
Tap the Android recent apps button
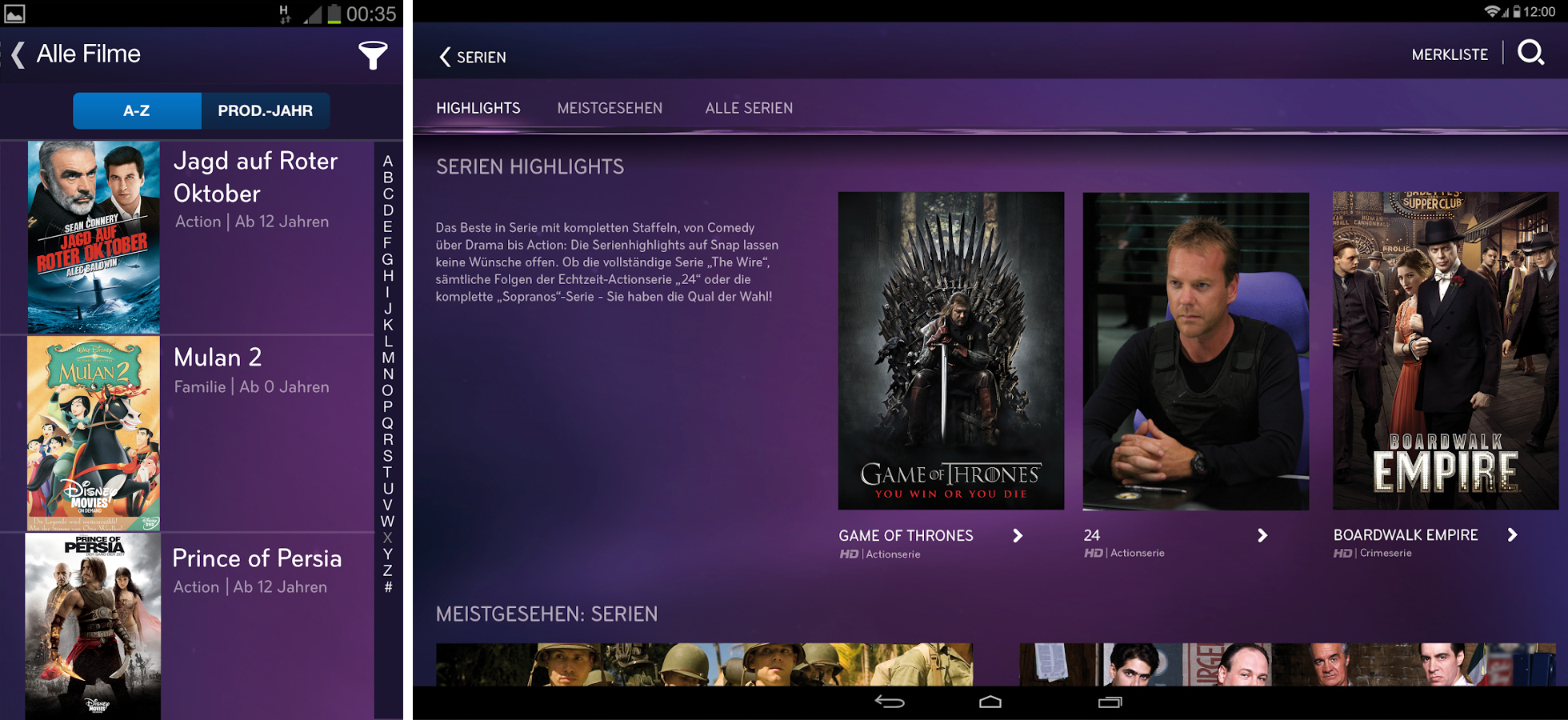(x=1110, y=702)
